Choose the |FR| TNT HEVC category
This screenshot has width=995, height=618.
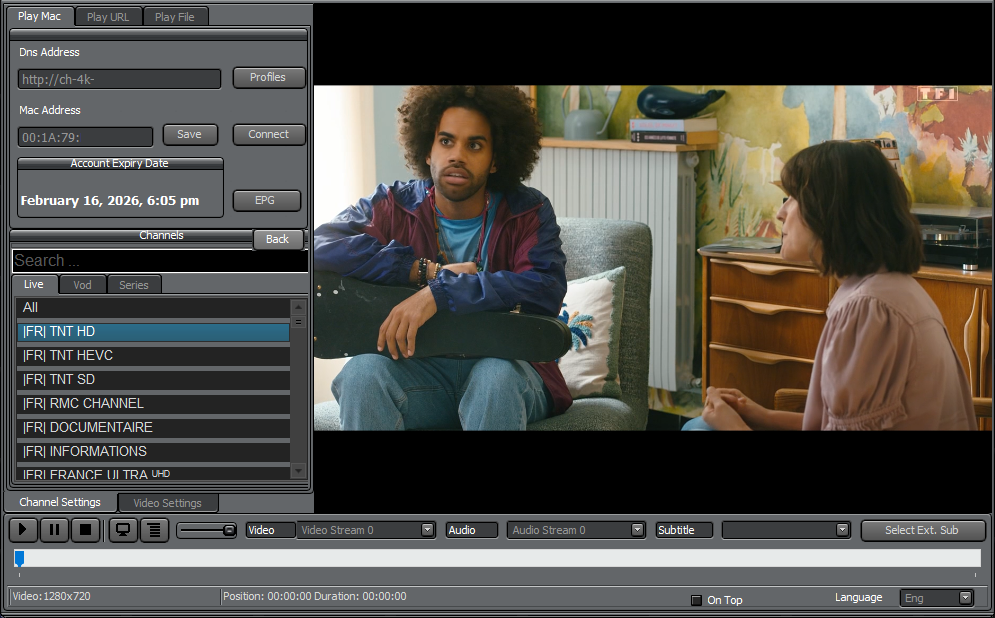[153, 356]
